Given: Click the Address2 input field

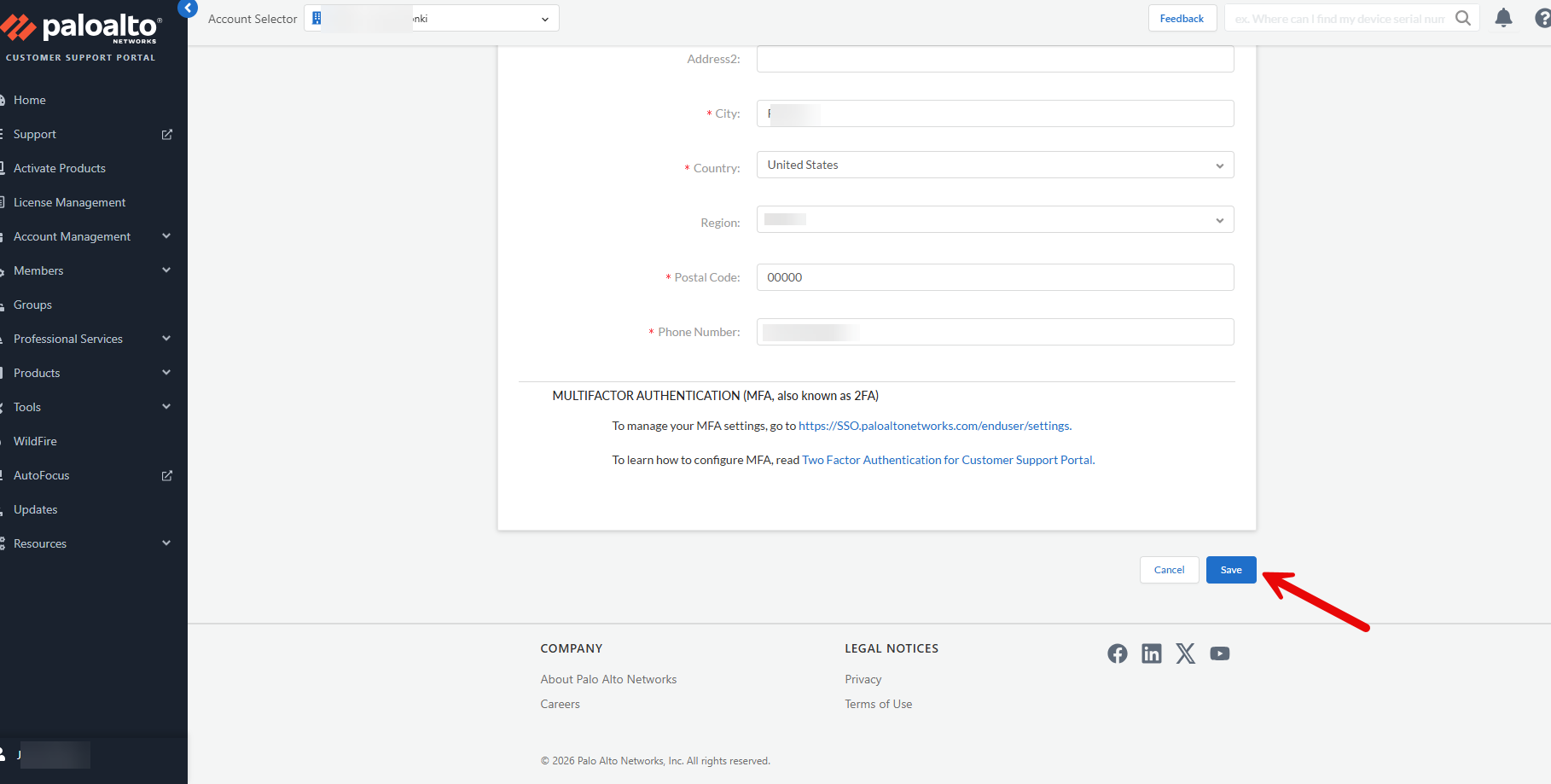Looking at the screenshot, I should 995,59.
